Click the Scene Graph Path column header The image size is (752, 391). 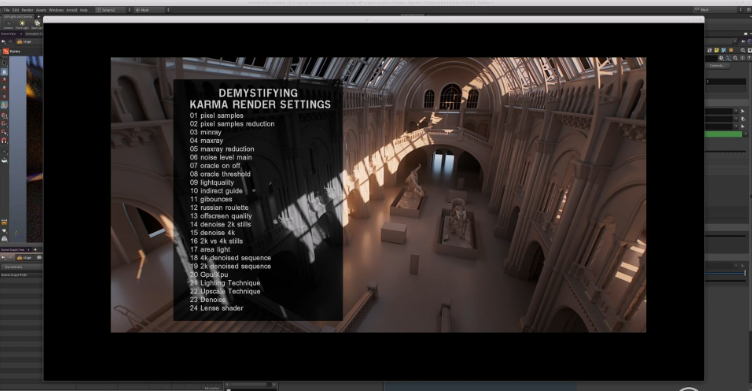tap(14, 275)
